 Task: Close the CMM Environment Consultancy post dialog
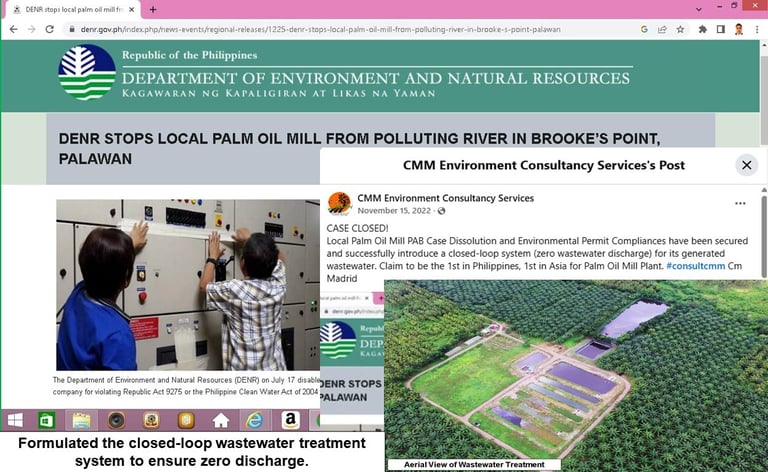click(x=746, y=165)
